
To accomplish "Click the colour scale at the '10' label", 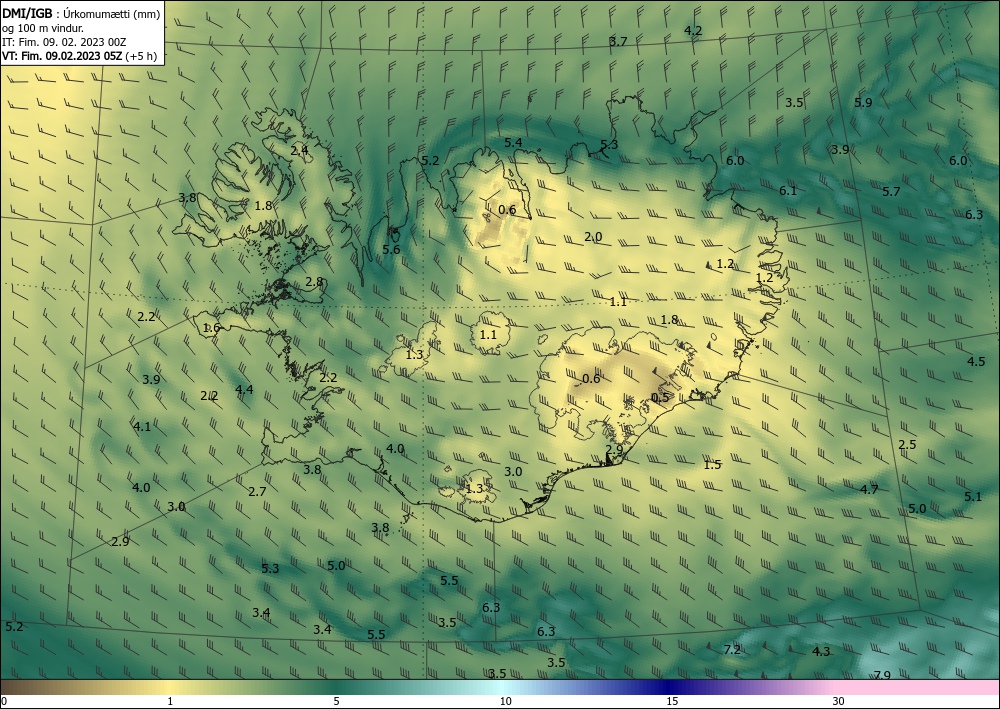I will click(x=505, y=701).
